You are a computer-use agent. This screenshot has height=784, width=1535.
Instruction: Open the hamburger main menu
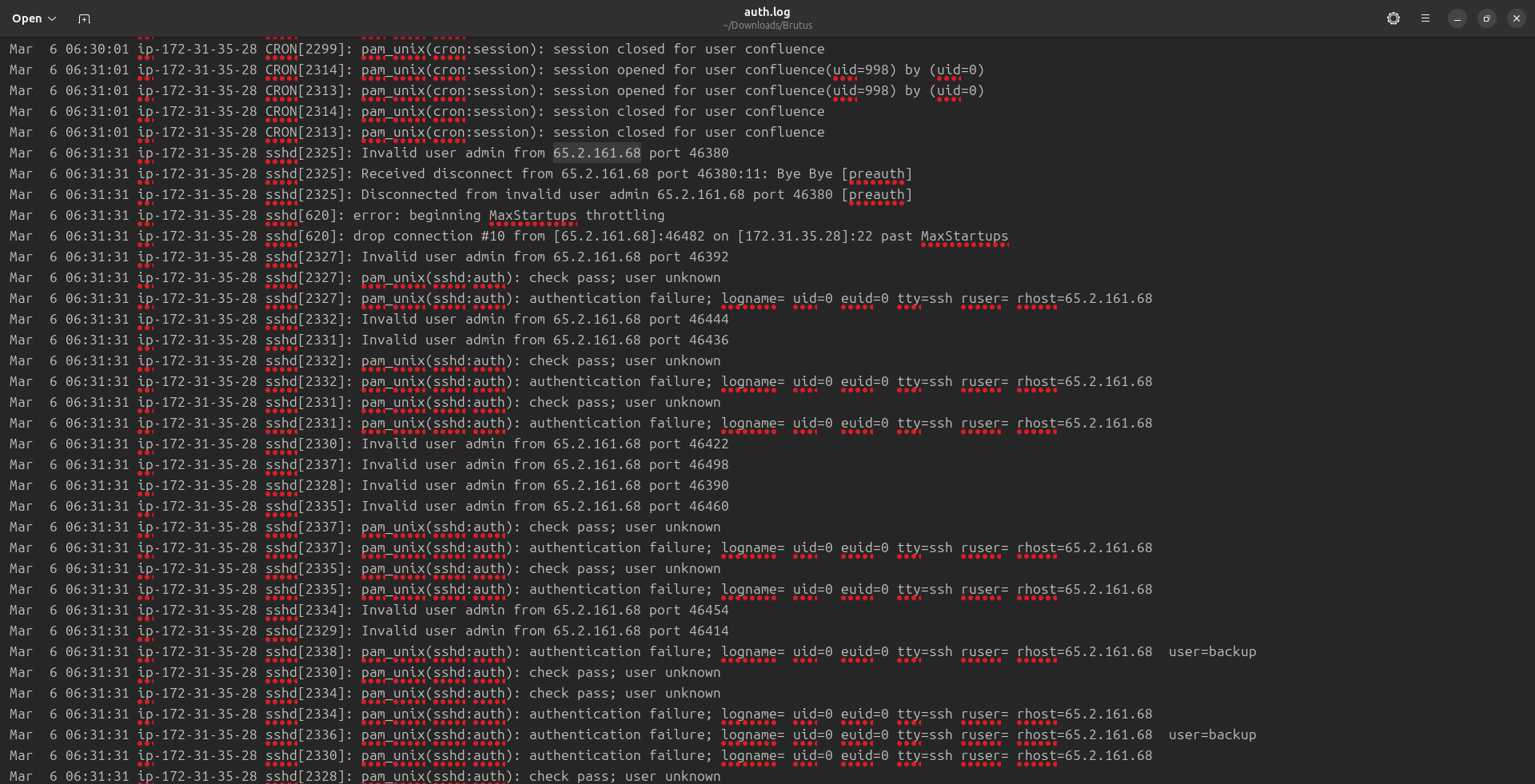tap(1425, 18)
